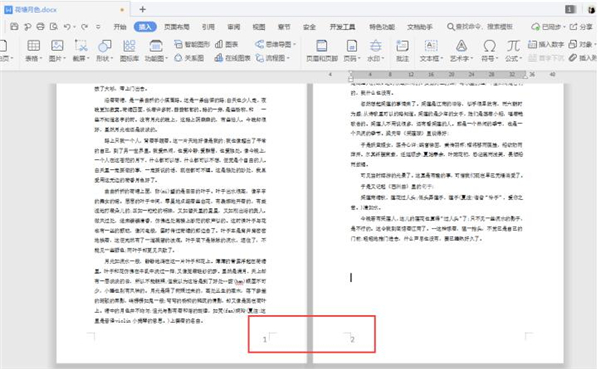This screenshot has width=600, height=369.
Task: Open Print Preview from quick access toolbar
Action: coord(54,26)
